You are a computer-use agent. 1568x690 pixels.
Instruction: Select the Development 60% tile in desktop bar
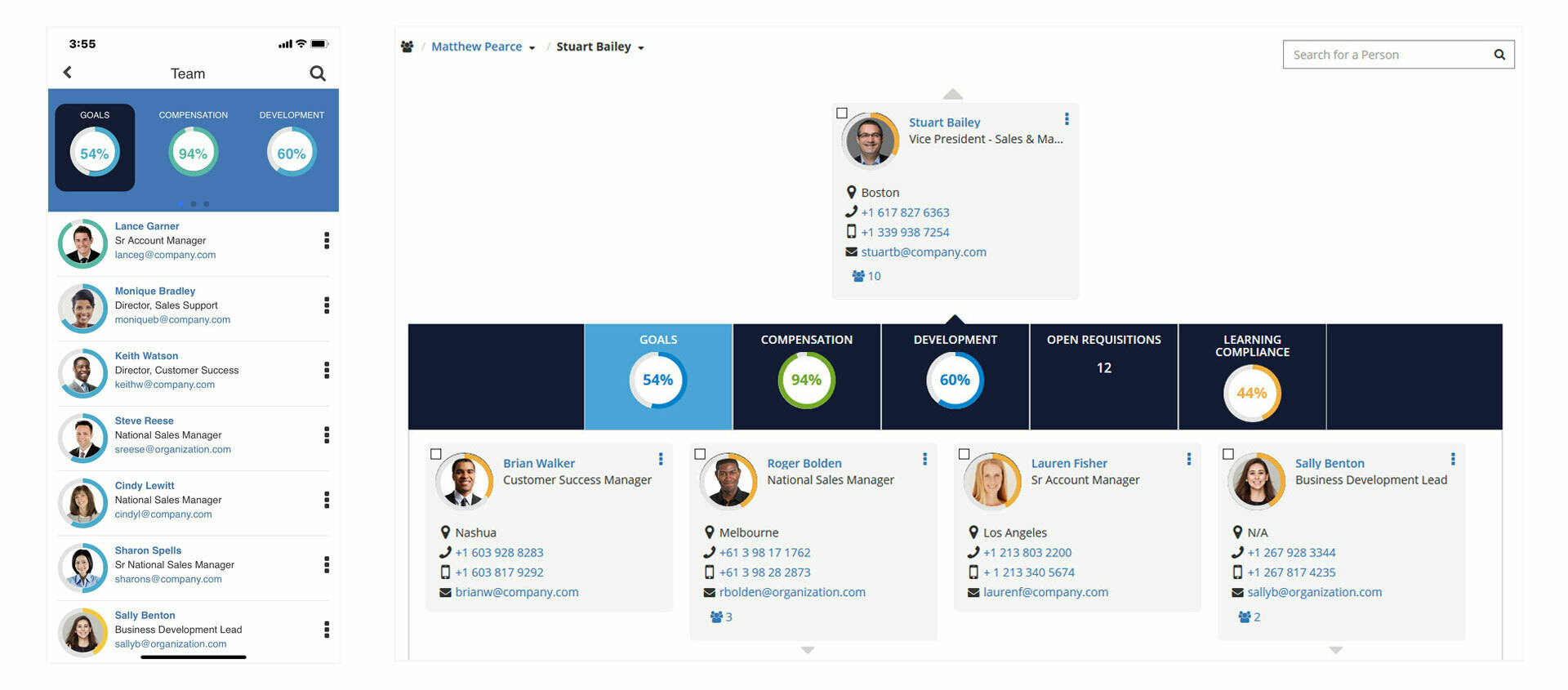[955, 376]
